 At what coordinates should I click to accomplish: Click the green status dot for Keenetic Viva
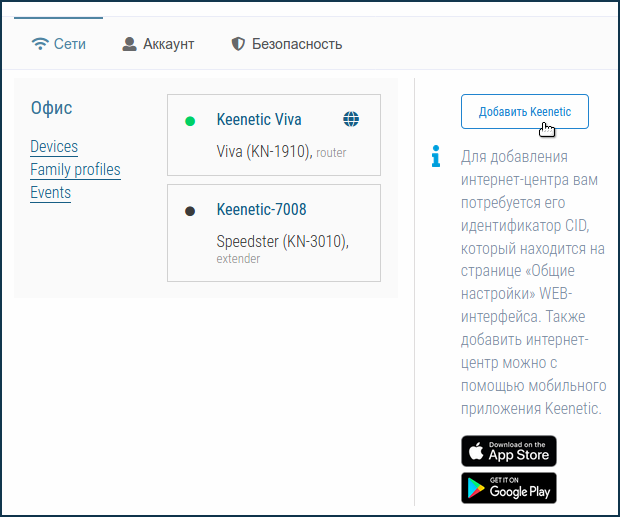click(190, 121)
